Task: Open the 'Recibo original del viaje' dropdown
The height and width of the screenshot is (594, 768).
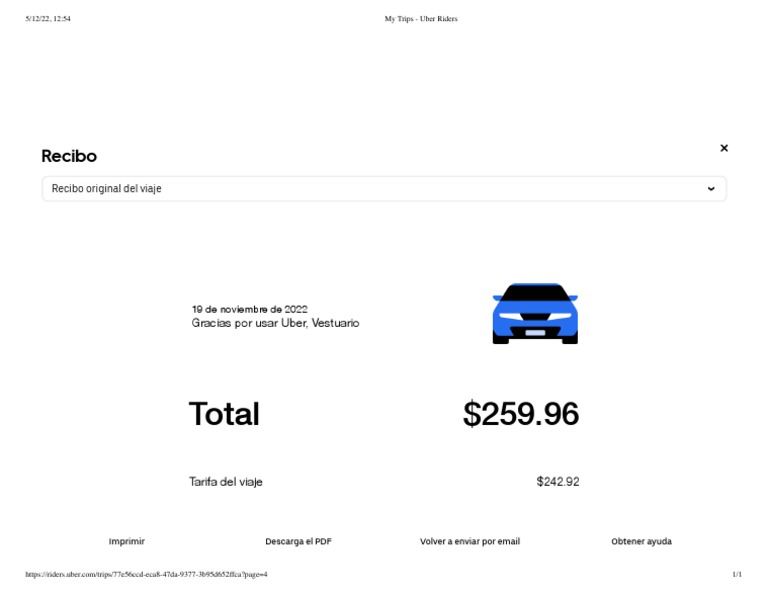Action: tap(384, 189)
